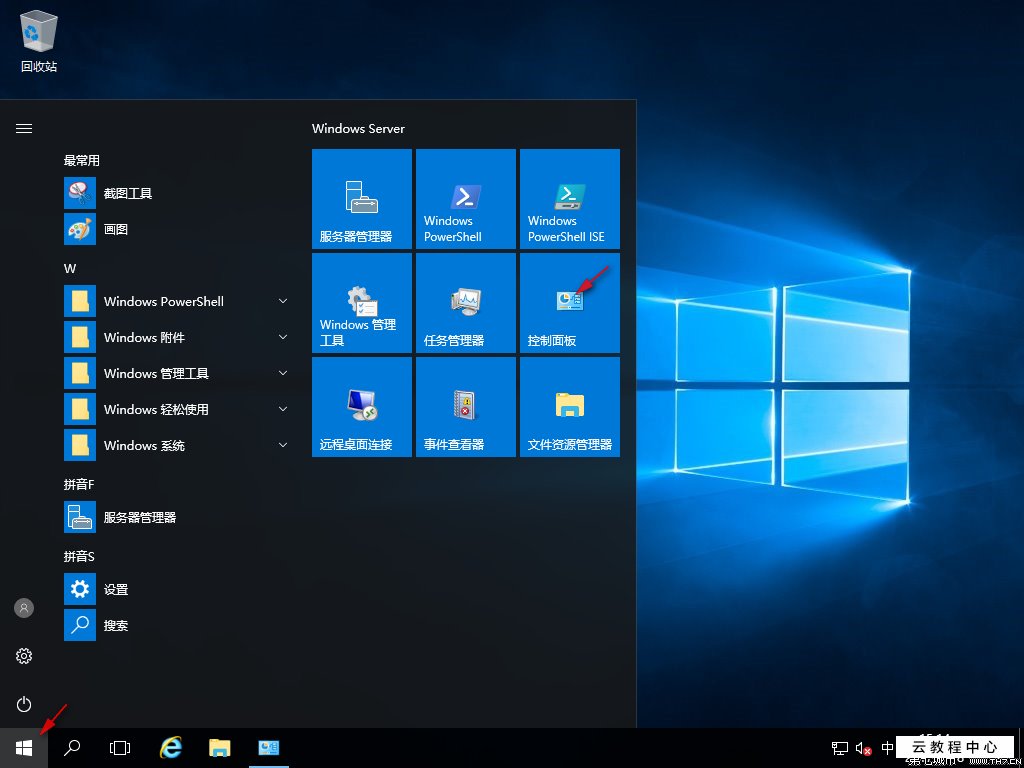
Task: Click the Windows Start button
Action: [x=24, y=748]
